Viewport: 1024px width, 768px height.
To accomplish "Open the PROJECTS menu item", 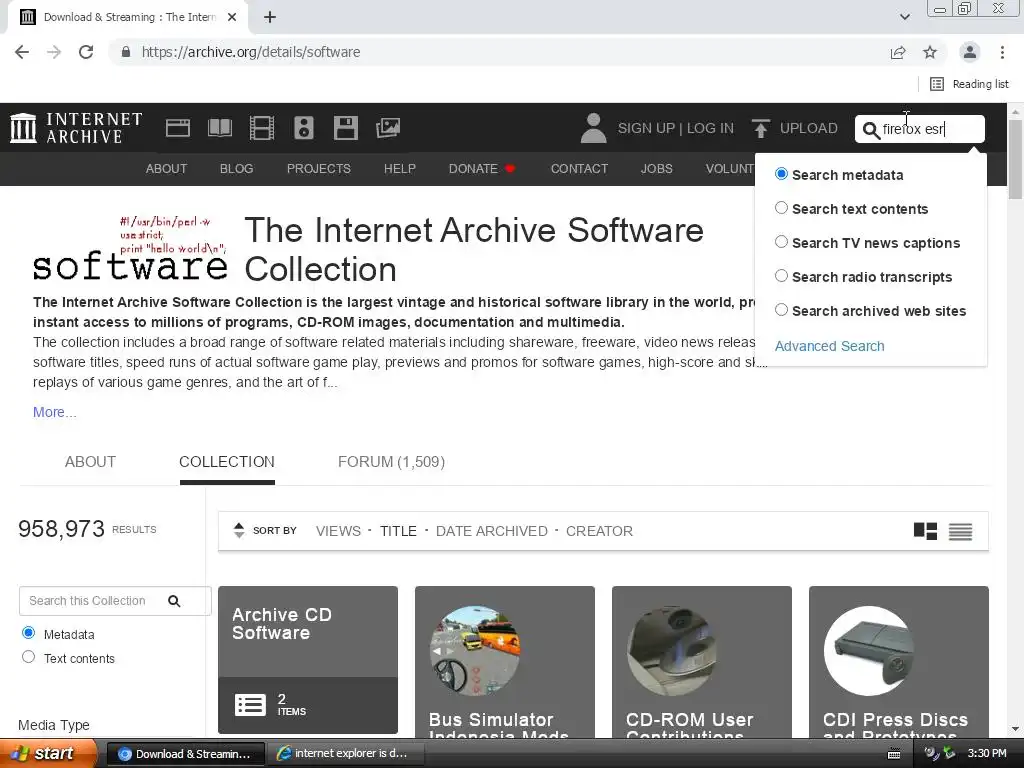I will [x=319, y=168].
